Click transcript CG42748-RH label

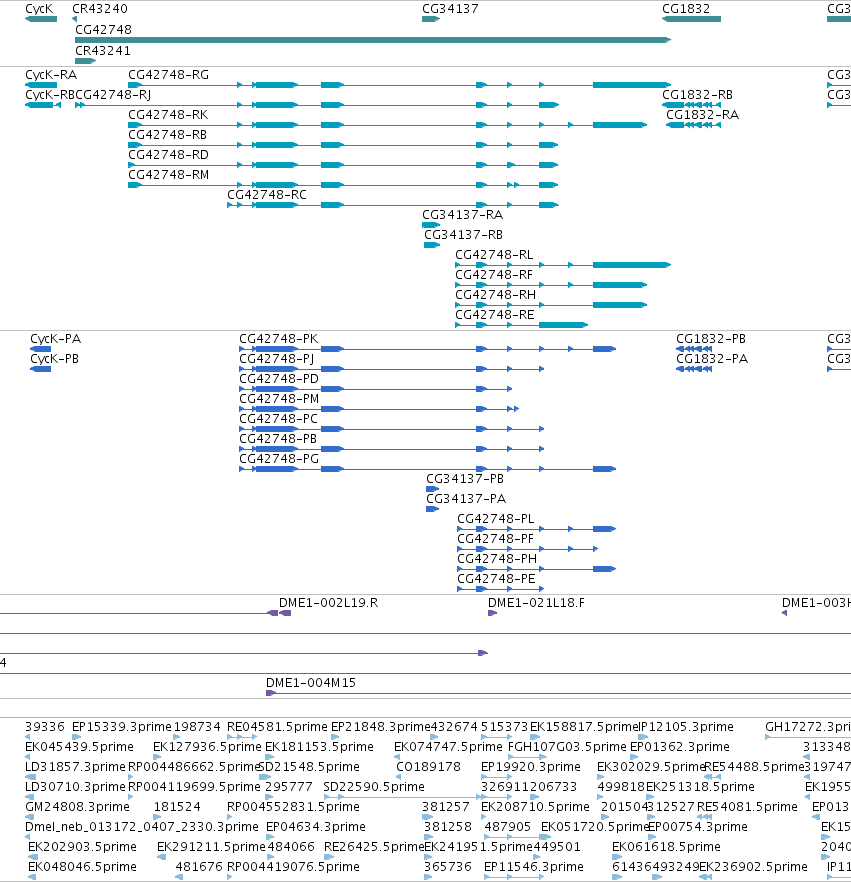tap(496, 295)
